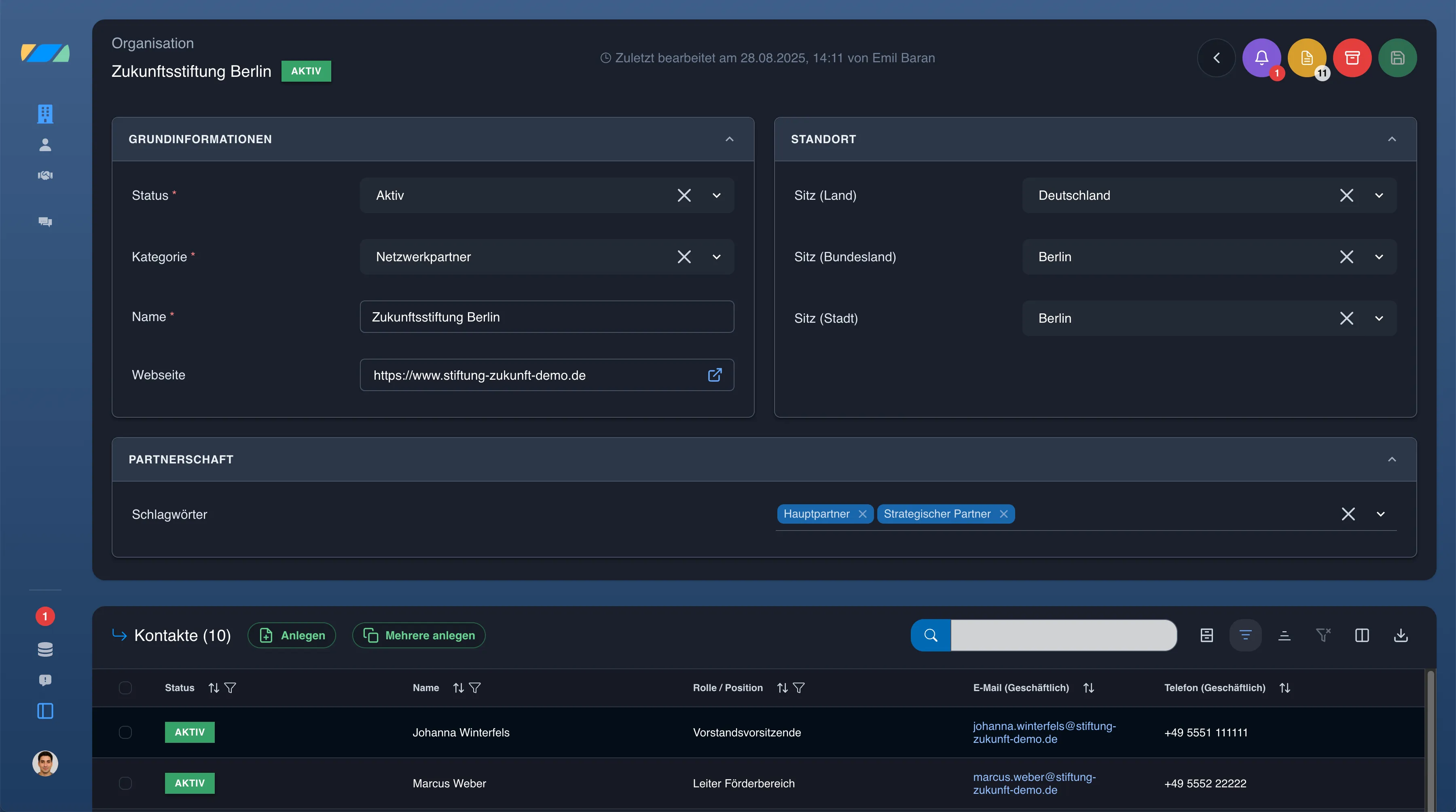Check the Marcus Weber row checkbox

pos(125,783)
